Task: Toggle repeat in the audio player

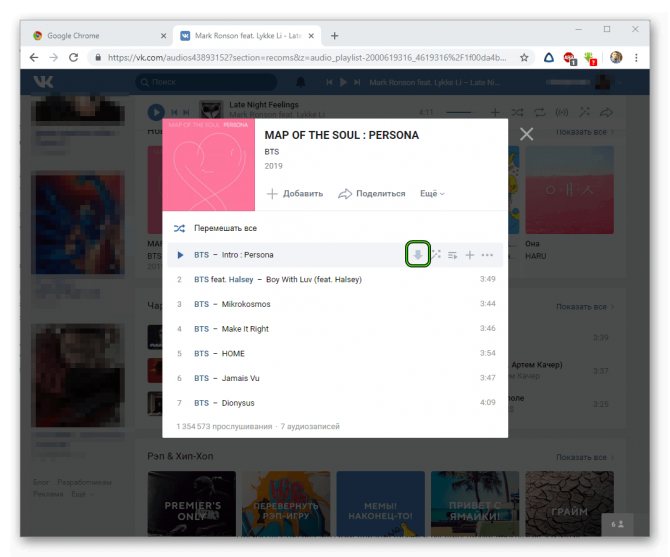Action: (x=539, y=112)
